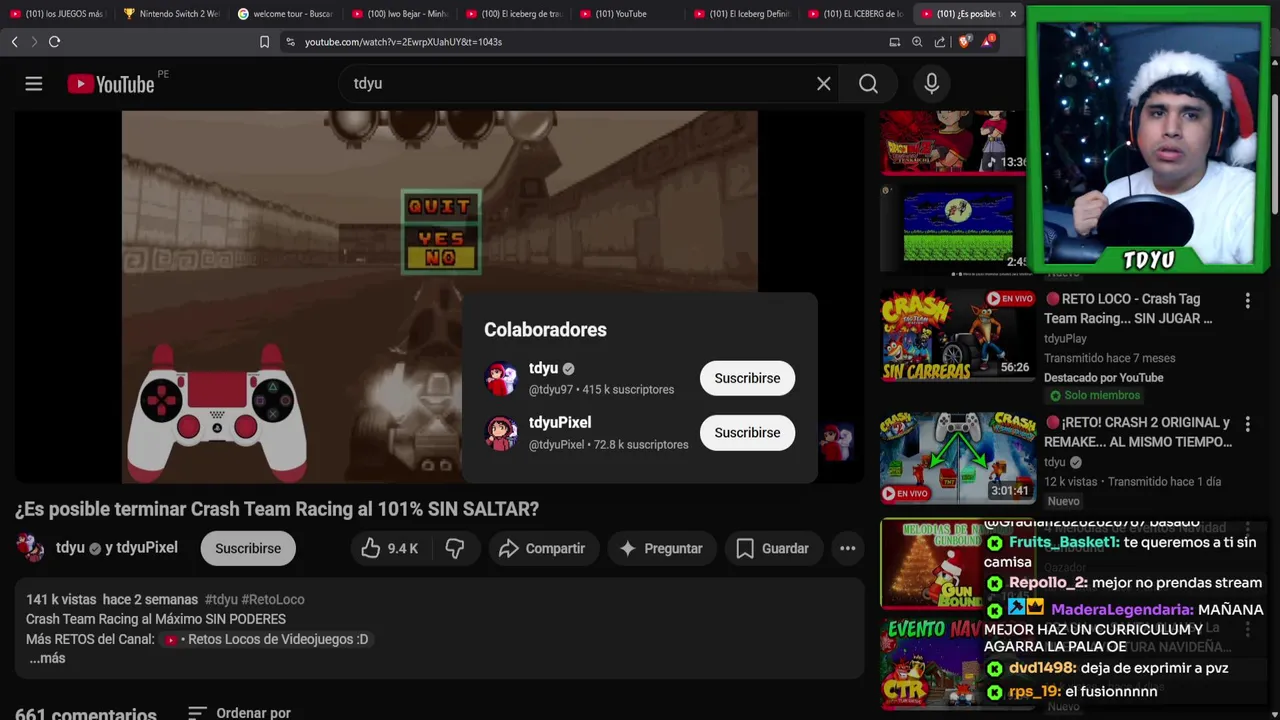Subscribe to tdyuPixel in Colaboradores popup

point(747,433)
